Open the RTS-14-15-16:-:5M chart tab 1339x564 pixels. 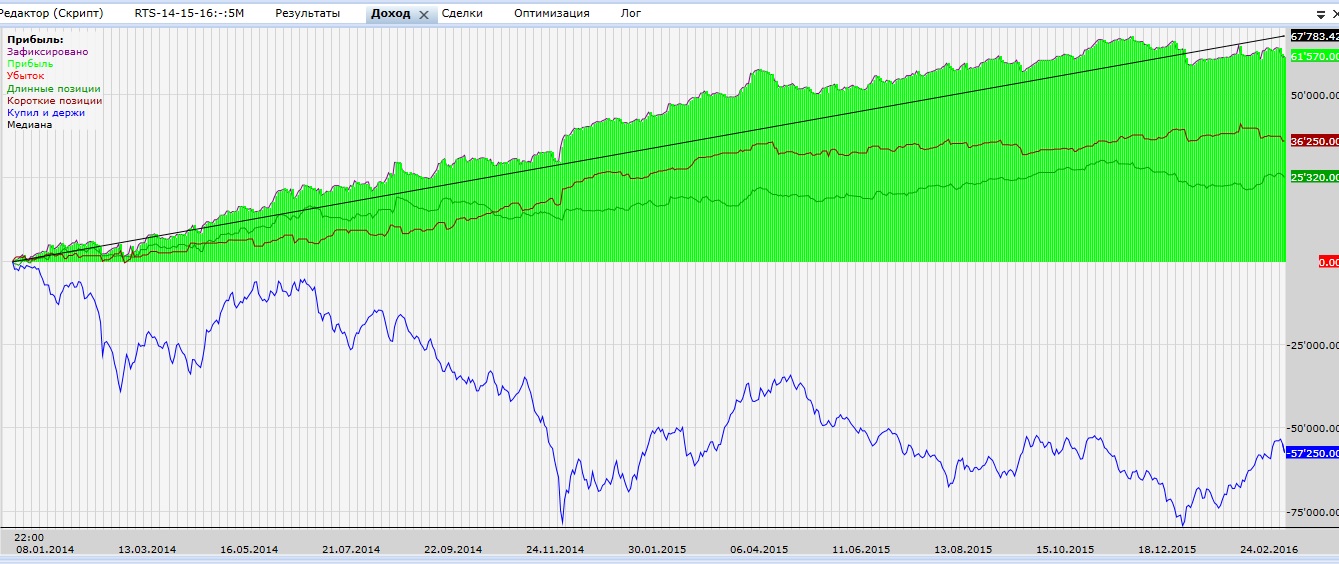pyautogui.click(x=189, y=13)
